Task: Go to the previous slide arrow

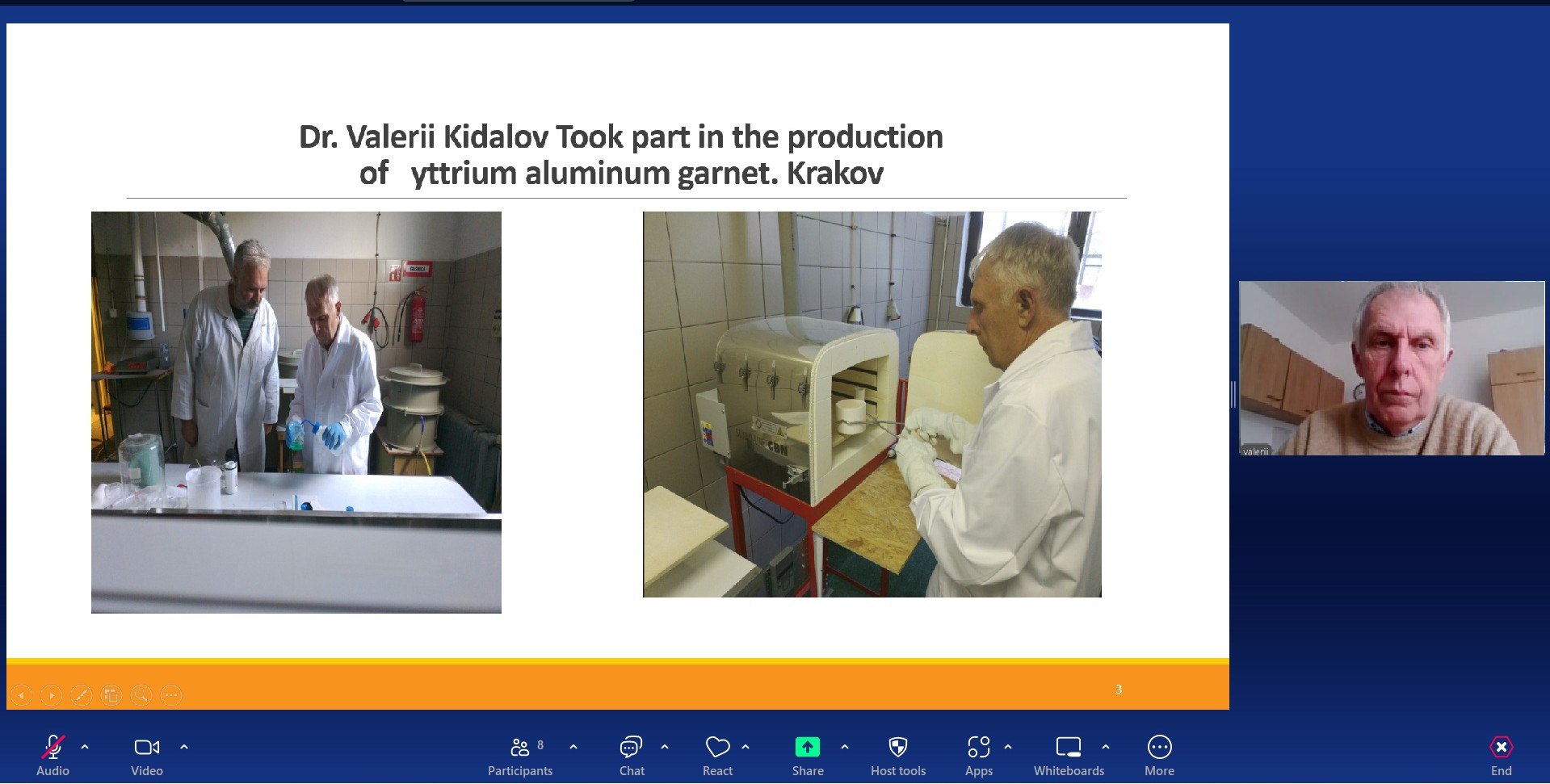Action: [x=22, y=694]
